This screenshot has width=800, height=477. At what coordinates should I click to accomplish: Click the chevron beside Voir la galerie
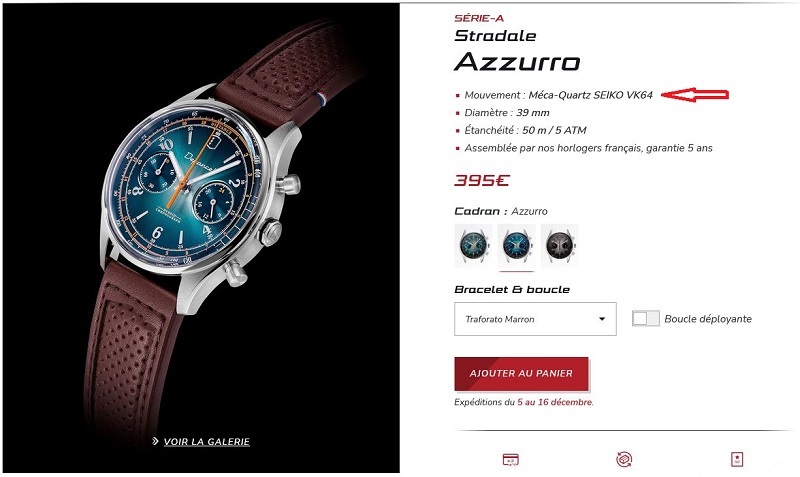(155, 441)
